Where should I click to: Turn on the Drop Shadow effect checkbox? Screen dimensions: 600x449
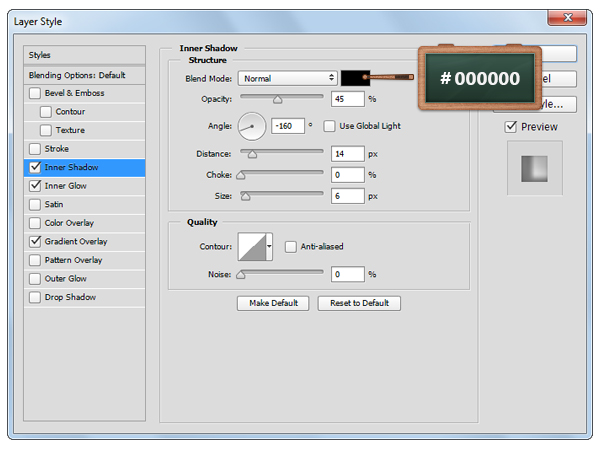[x=36, y=297]
